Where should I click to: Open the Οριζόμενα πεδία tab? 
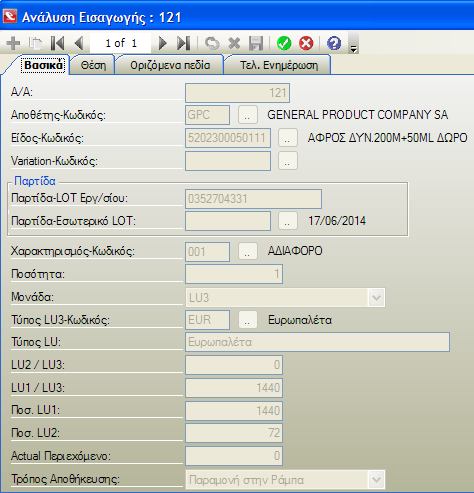click(x=170, y=65)
